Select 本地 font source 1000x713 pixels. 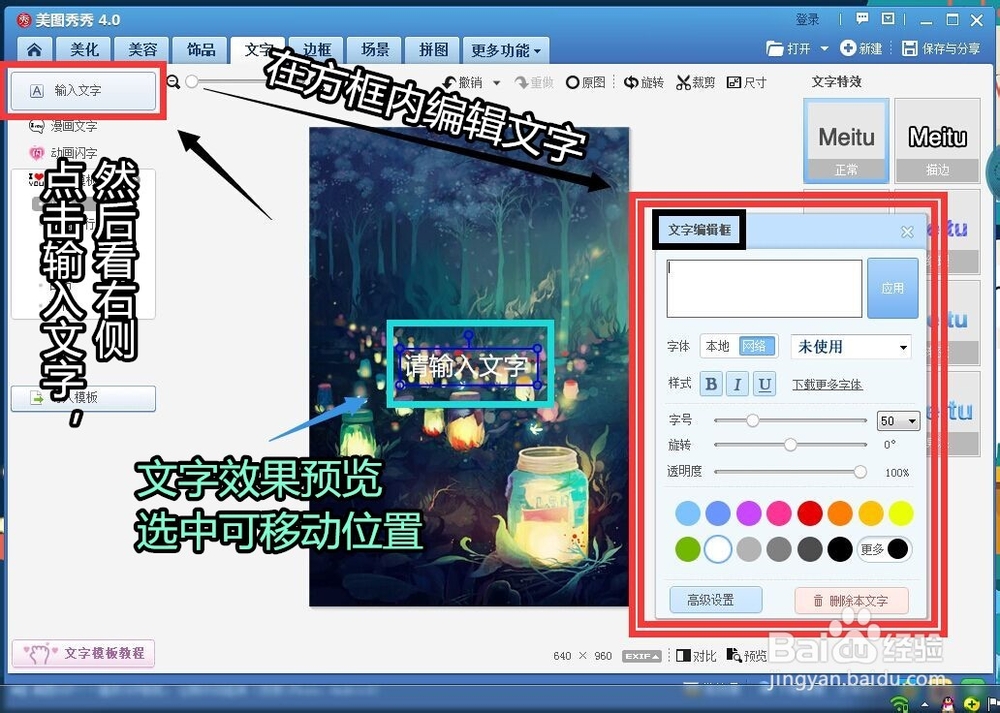718,346
